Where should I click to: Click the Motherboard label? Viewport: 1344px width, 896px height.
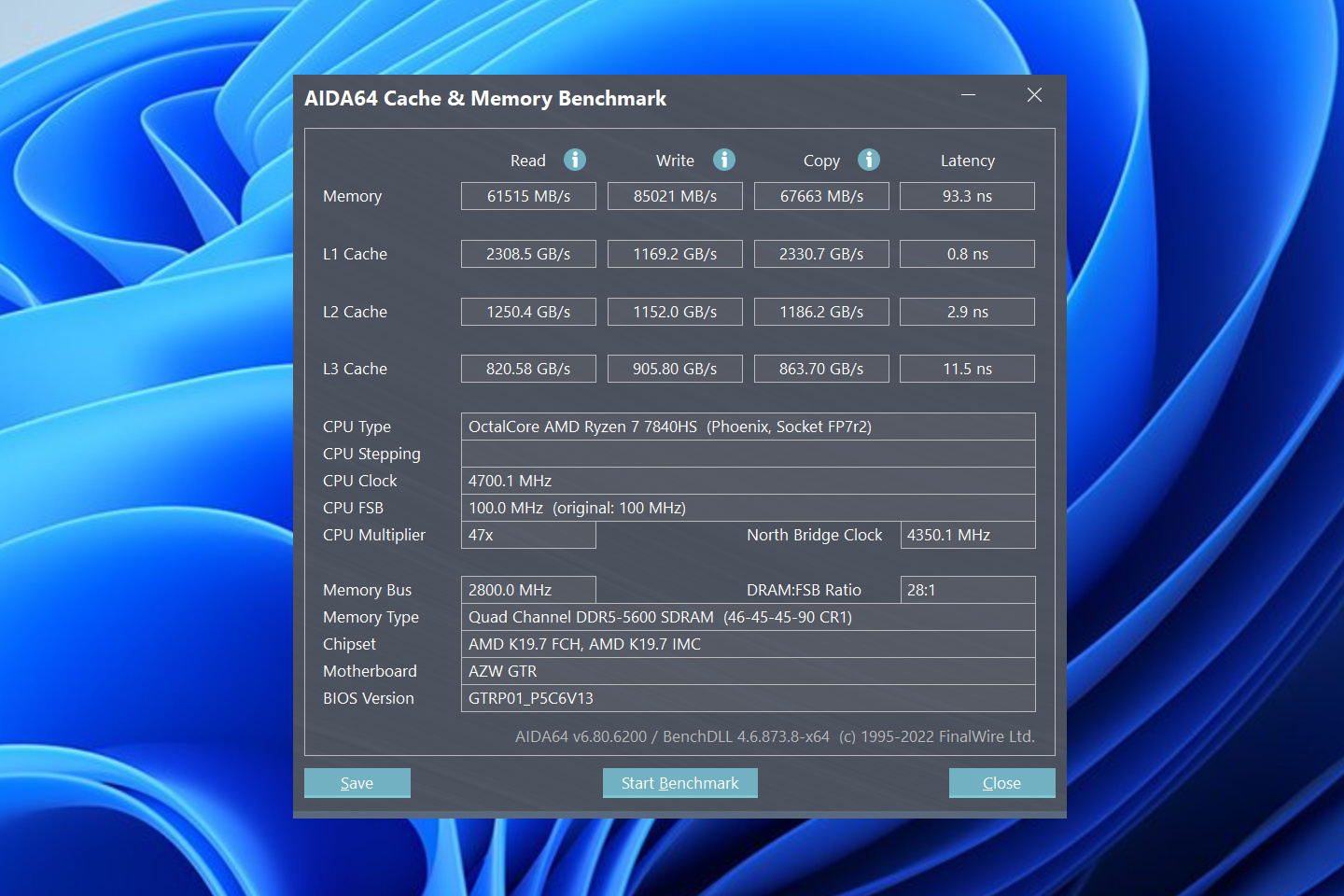click(370, 671)
